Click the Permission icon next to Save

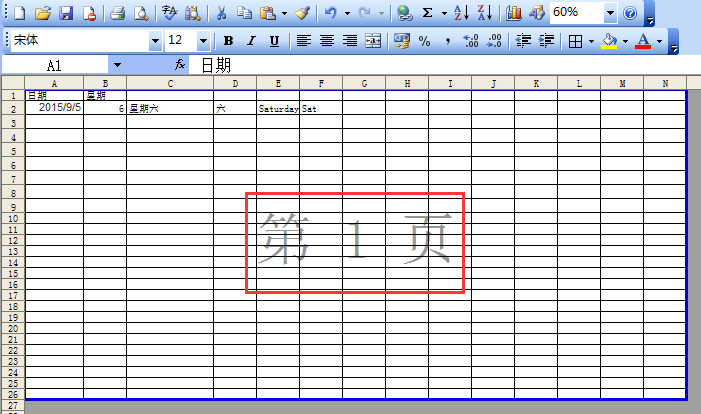tap(89, 13)
